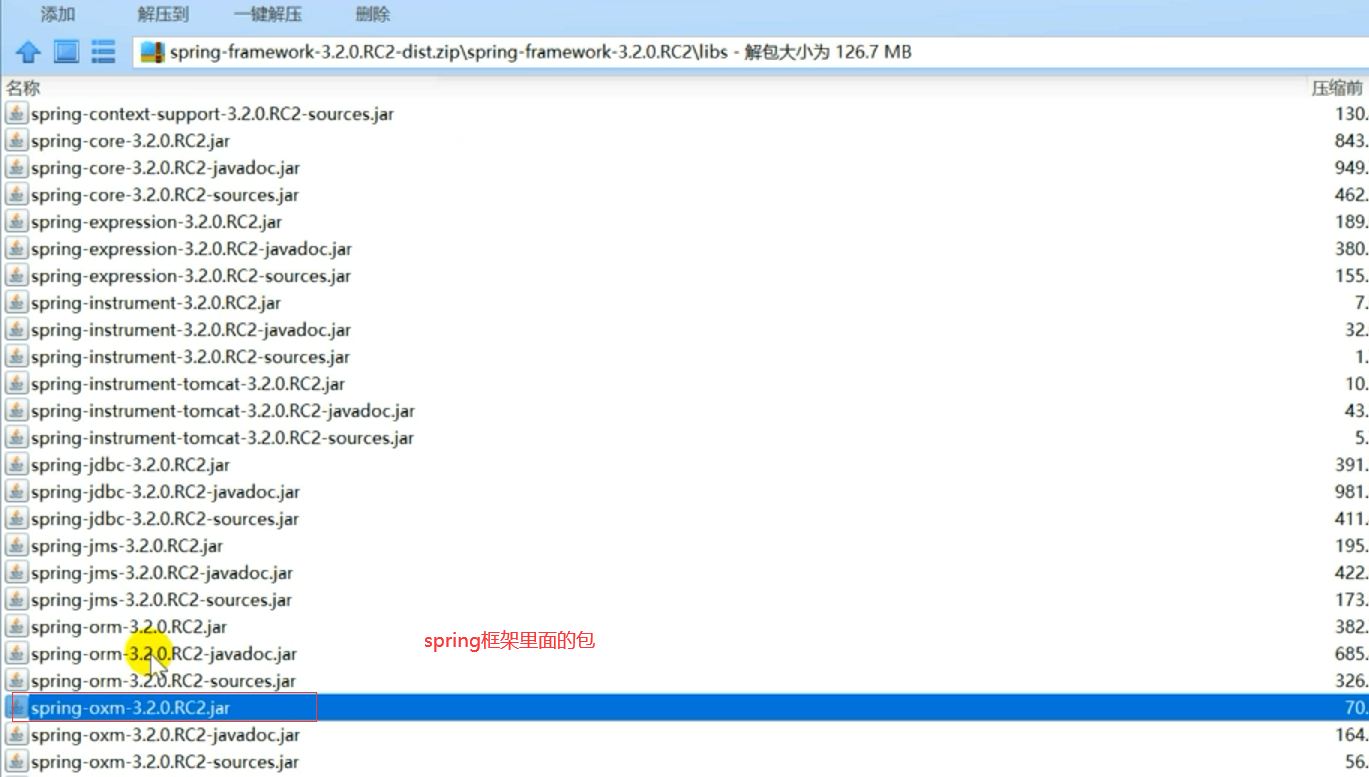Select spring-core-3.2.0.RC2-sources.jar file name

(165, 195)
